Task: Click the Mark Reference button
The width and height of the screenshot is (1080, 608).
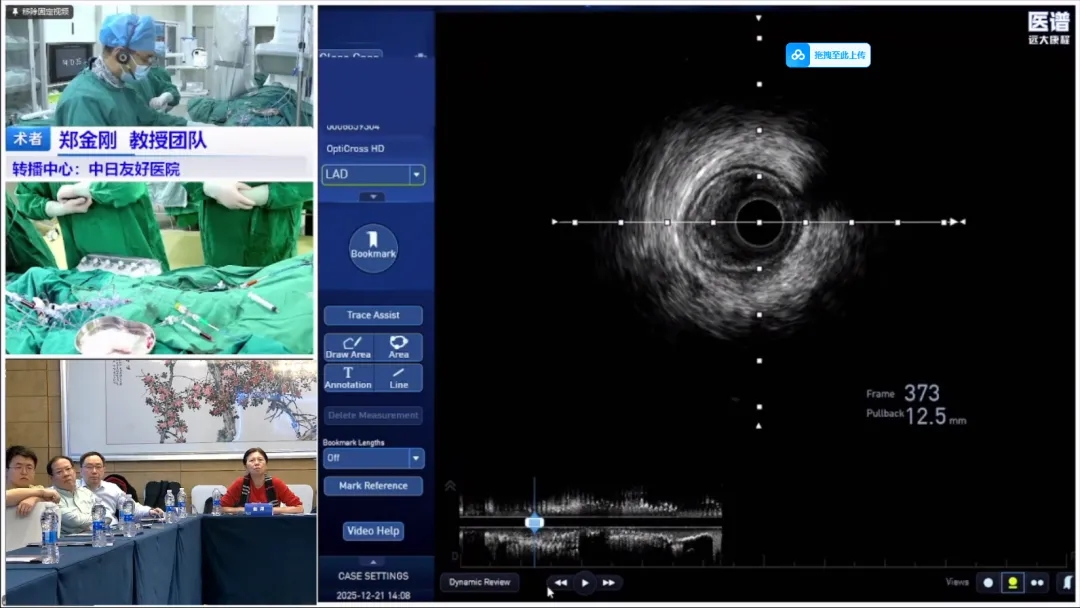Action: pos(373,486)
